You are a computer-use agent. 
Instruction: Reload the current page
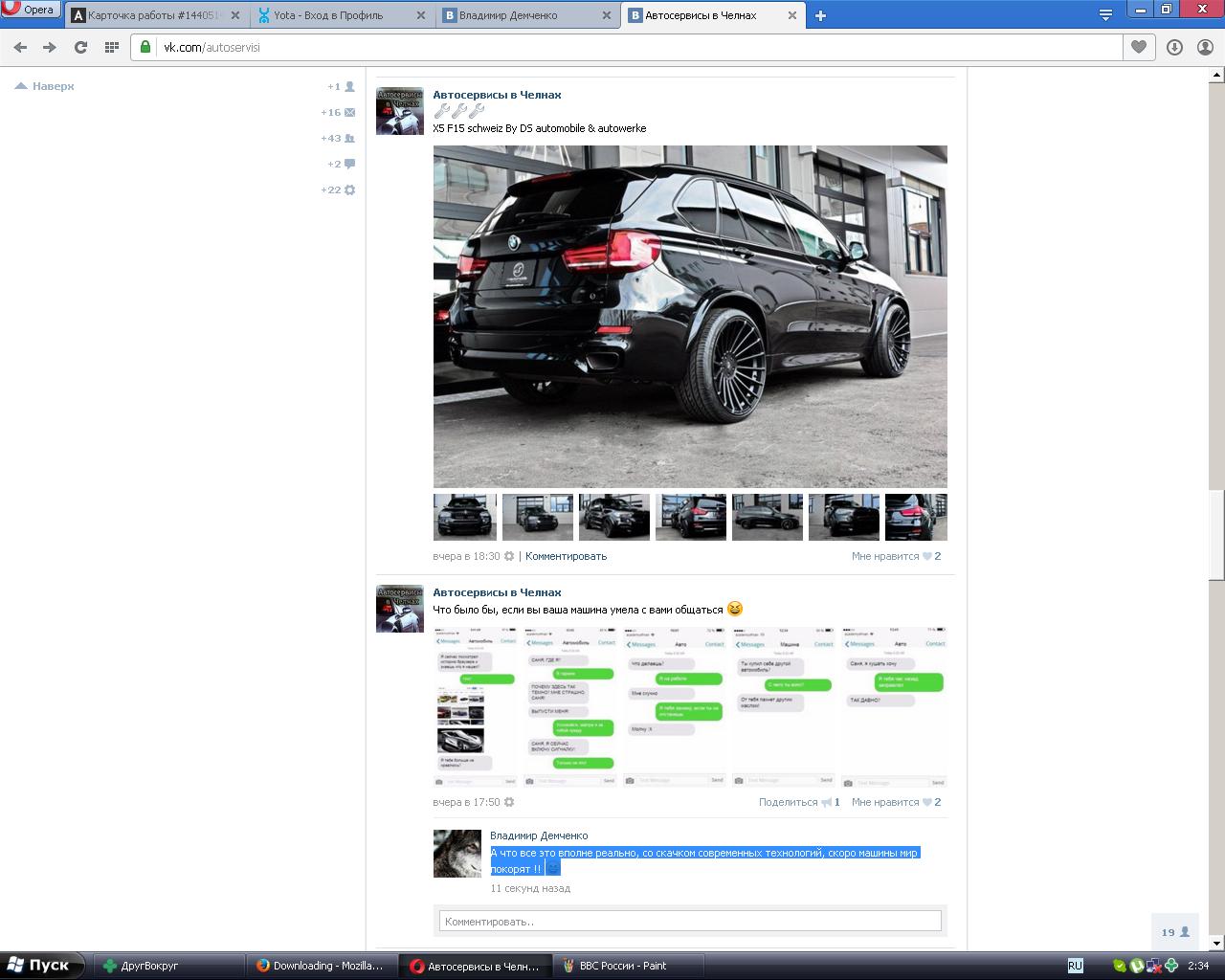(x=80, y=47)
